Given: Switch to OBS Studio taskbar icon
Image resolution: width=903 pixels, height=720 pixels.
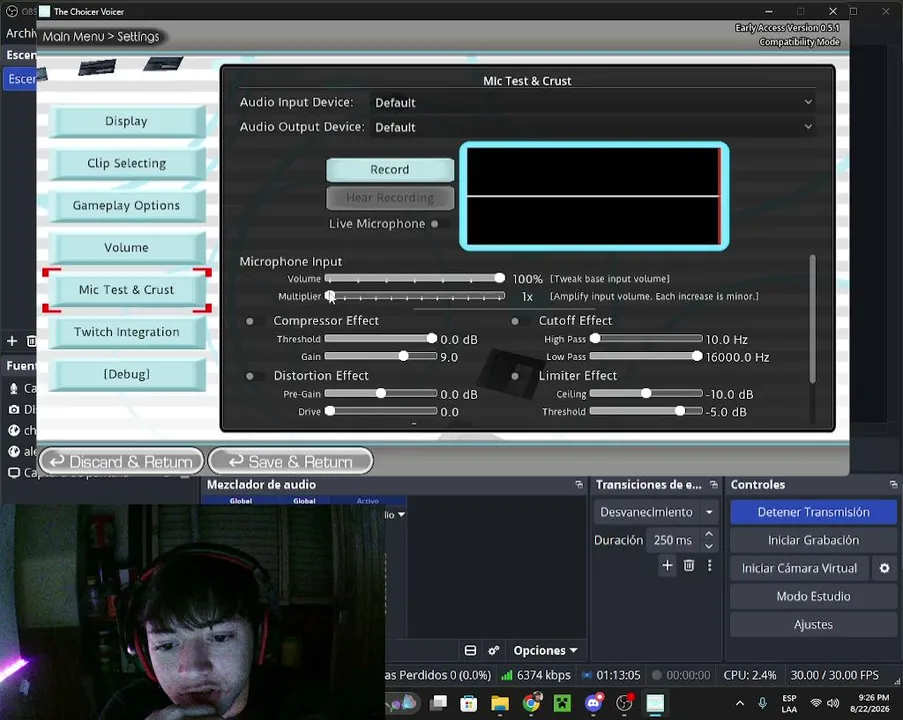Looking at the screenshot, I should coord(624,703).
